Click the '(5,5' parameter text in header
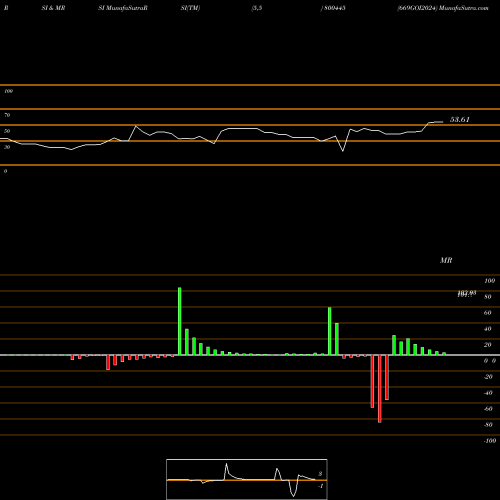Screen dimensions: 500x500 pos(257,8)
